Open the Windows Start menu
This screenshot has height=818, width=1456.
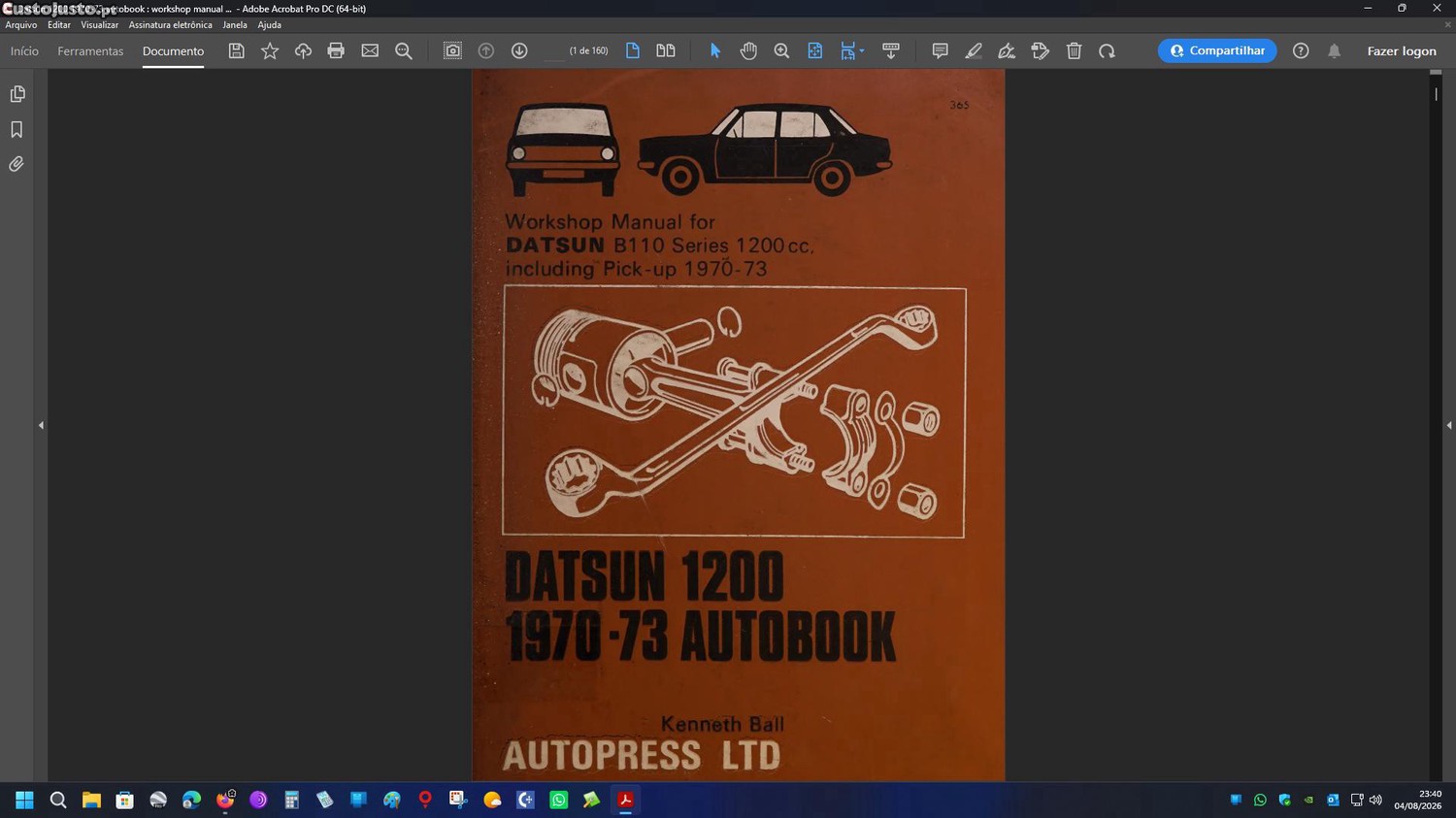coord(24,800)
